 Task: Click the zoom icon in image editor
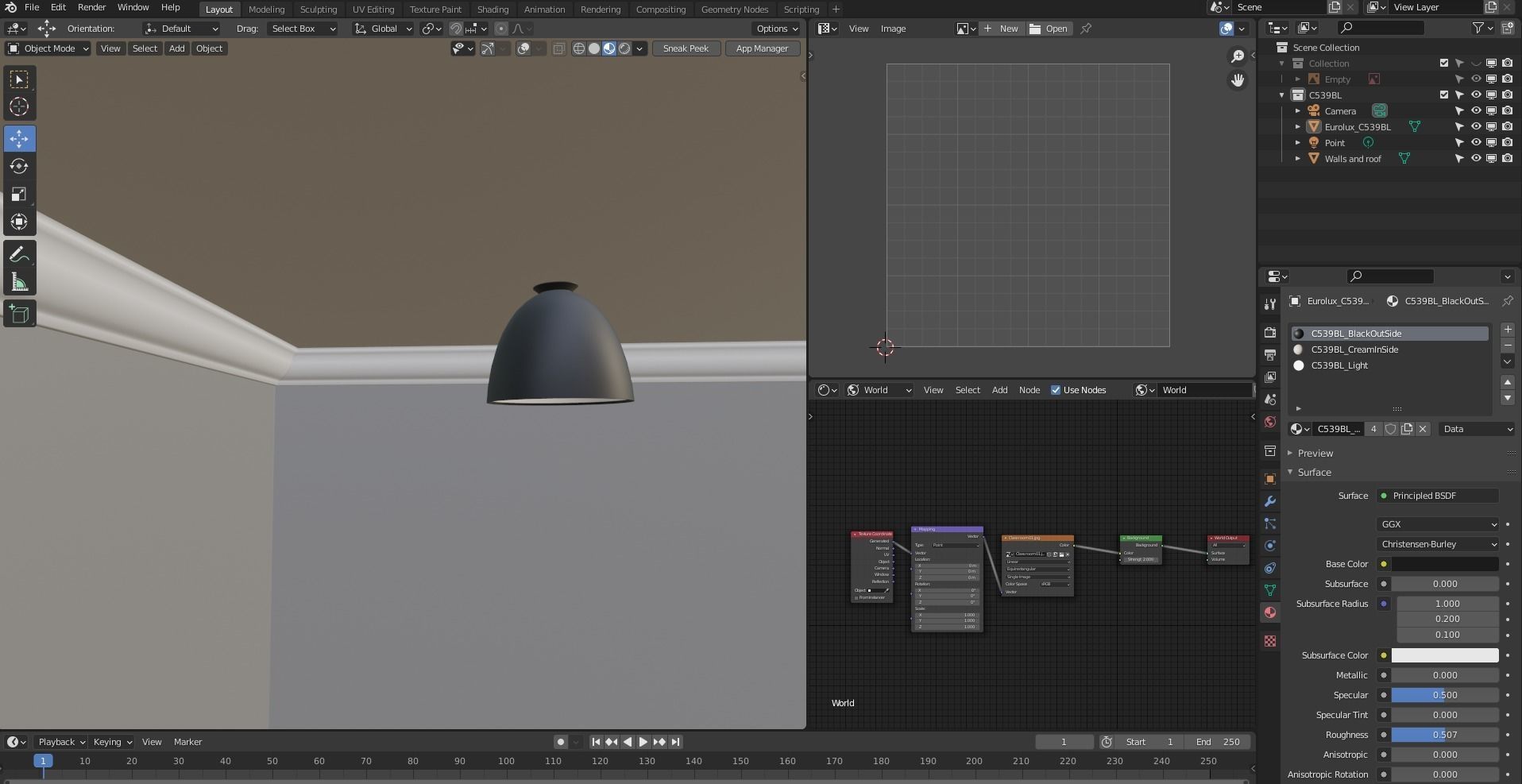[1238, 56]
